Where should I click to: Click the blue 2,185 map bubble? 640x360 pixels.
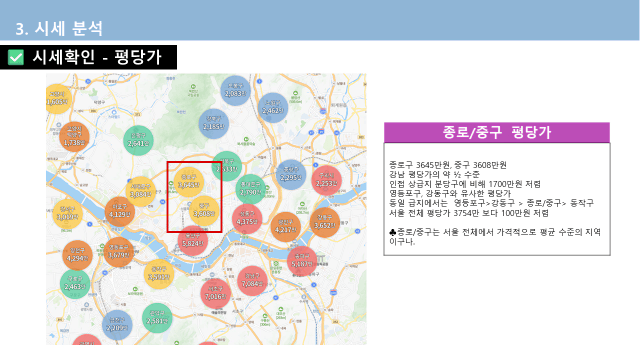[213, 124]
